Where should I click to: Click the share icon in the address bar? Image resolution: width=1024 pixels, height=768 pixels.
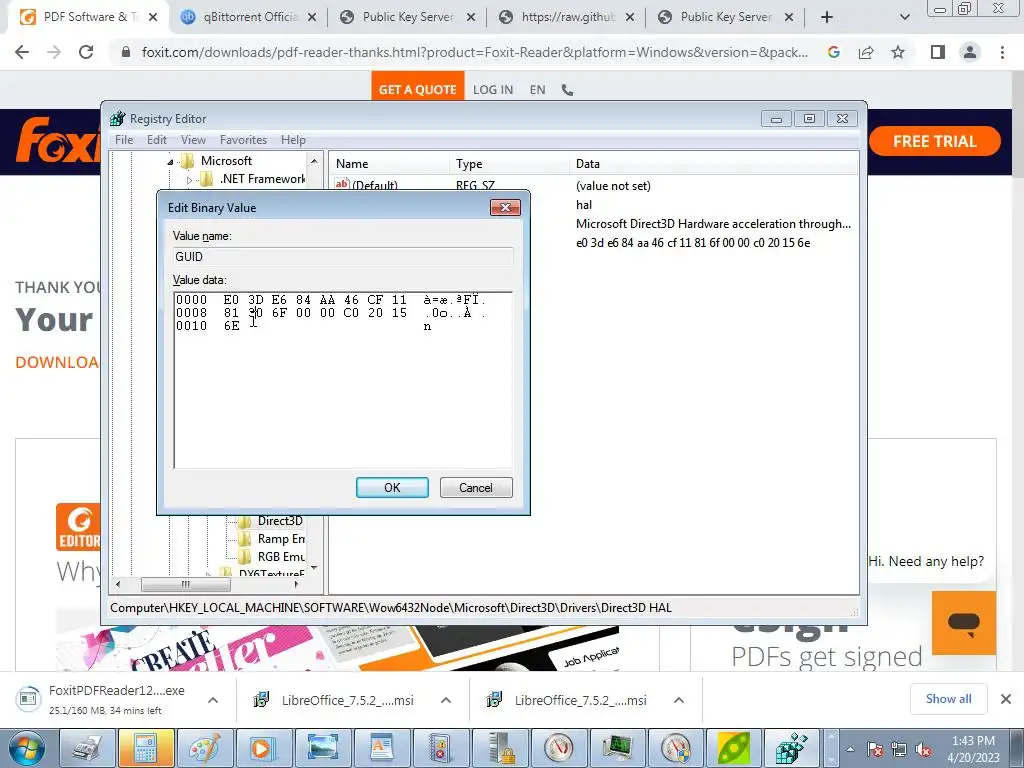[x=866, y=52]
